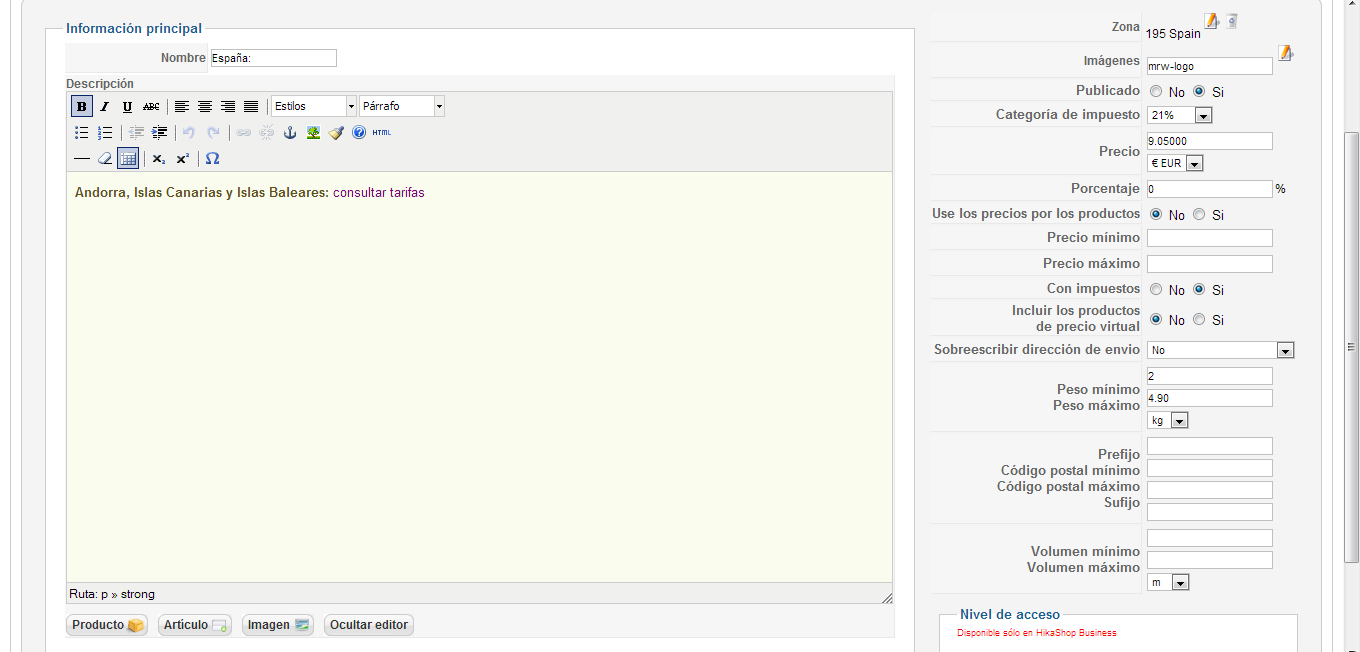Screen dimensions: 1360x652
Task: Insert an anchor with the anchor icon
Action: (x=290, y=132)
